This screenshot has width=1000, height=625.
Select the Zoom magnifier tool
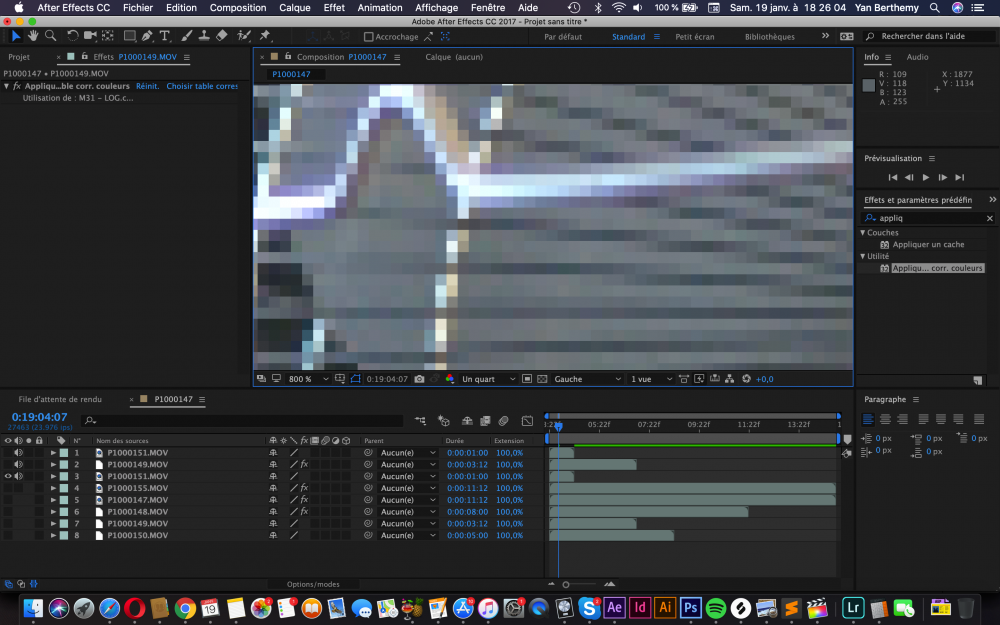50,36
